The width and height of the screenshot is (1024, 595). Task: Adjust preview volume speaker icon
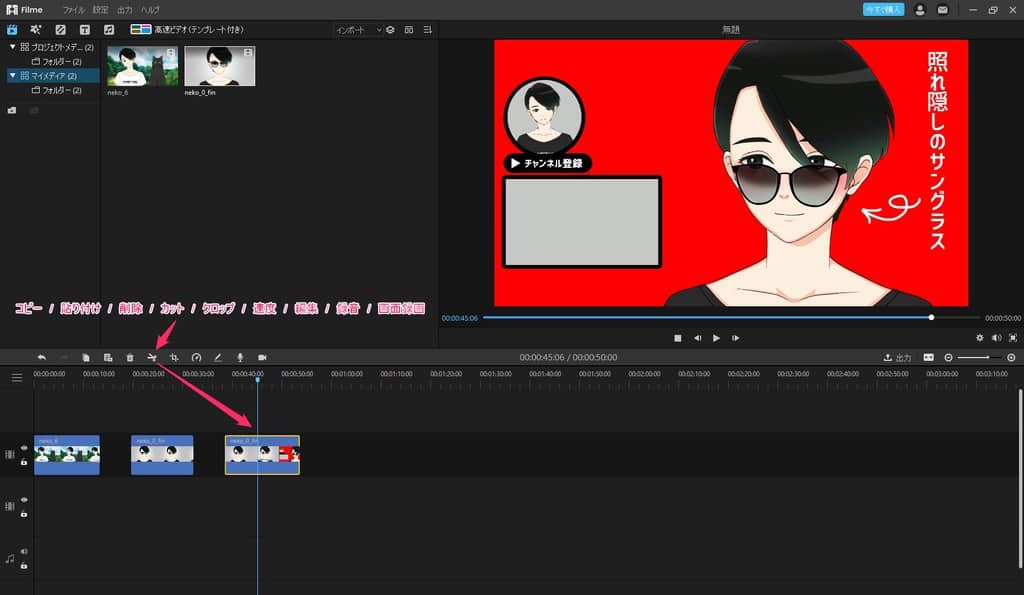tap(997, 338)
